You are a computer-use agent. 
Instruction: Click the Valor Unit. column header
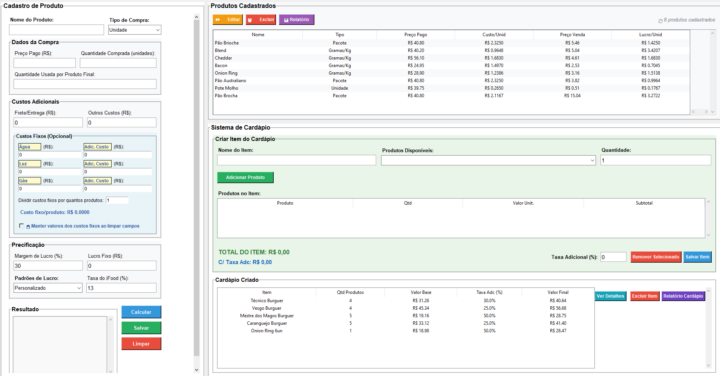pos(523,203)
